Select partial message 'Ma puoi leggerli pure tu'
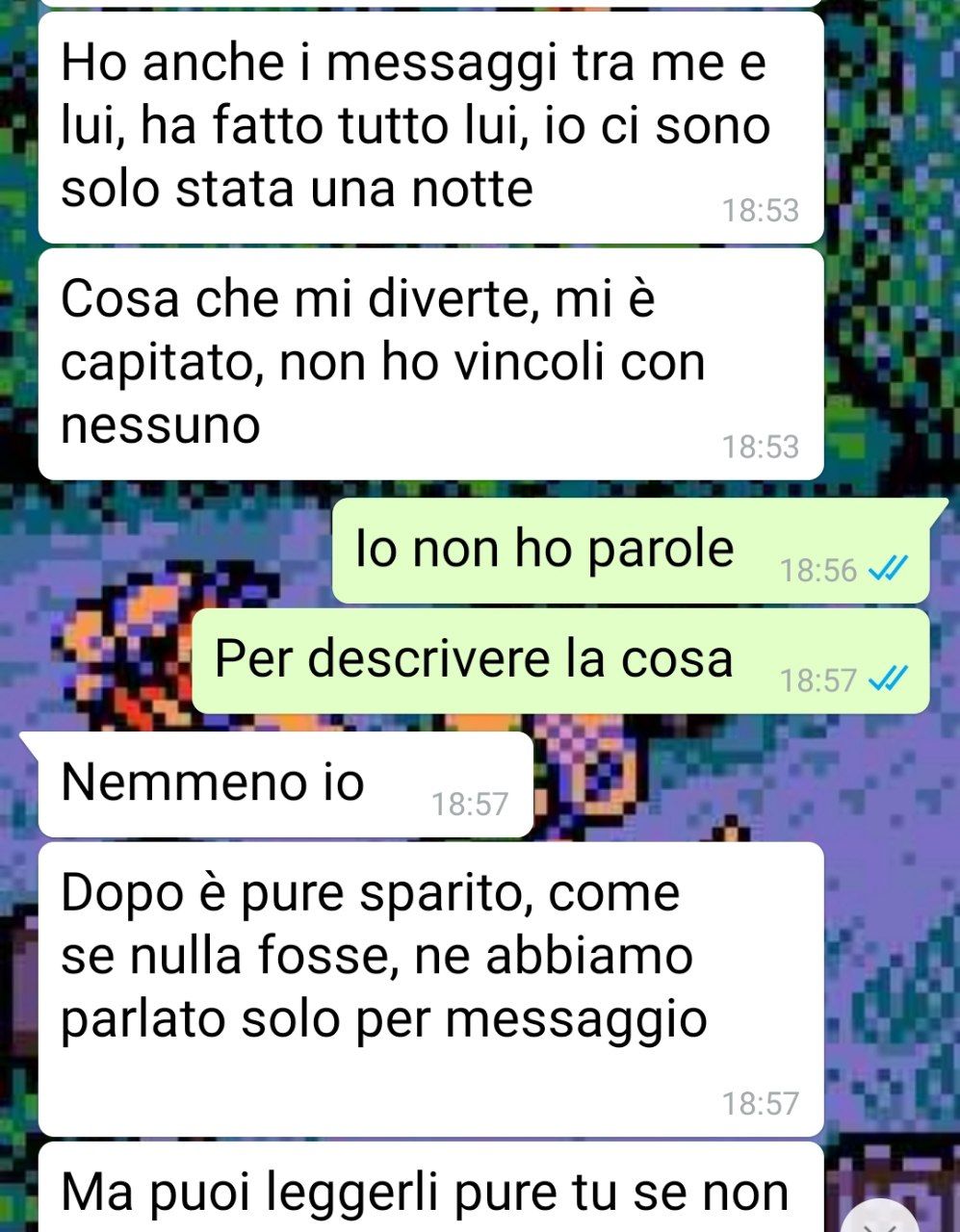 point(431,1188)
